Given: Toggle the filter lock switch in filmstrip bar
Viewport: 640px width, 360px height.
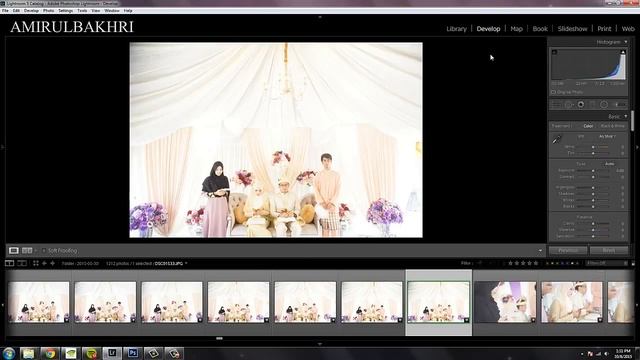Looking at the screenshot, I should click(x=633, y=264).
